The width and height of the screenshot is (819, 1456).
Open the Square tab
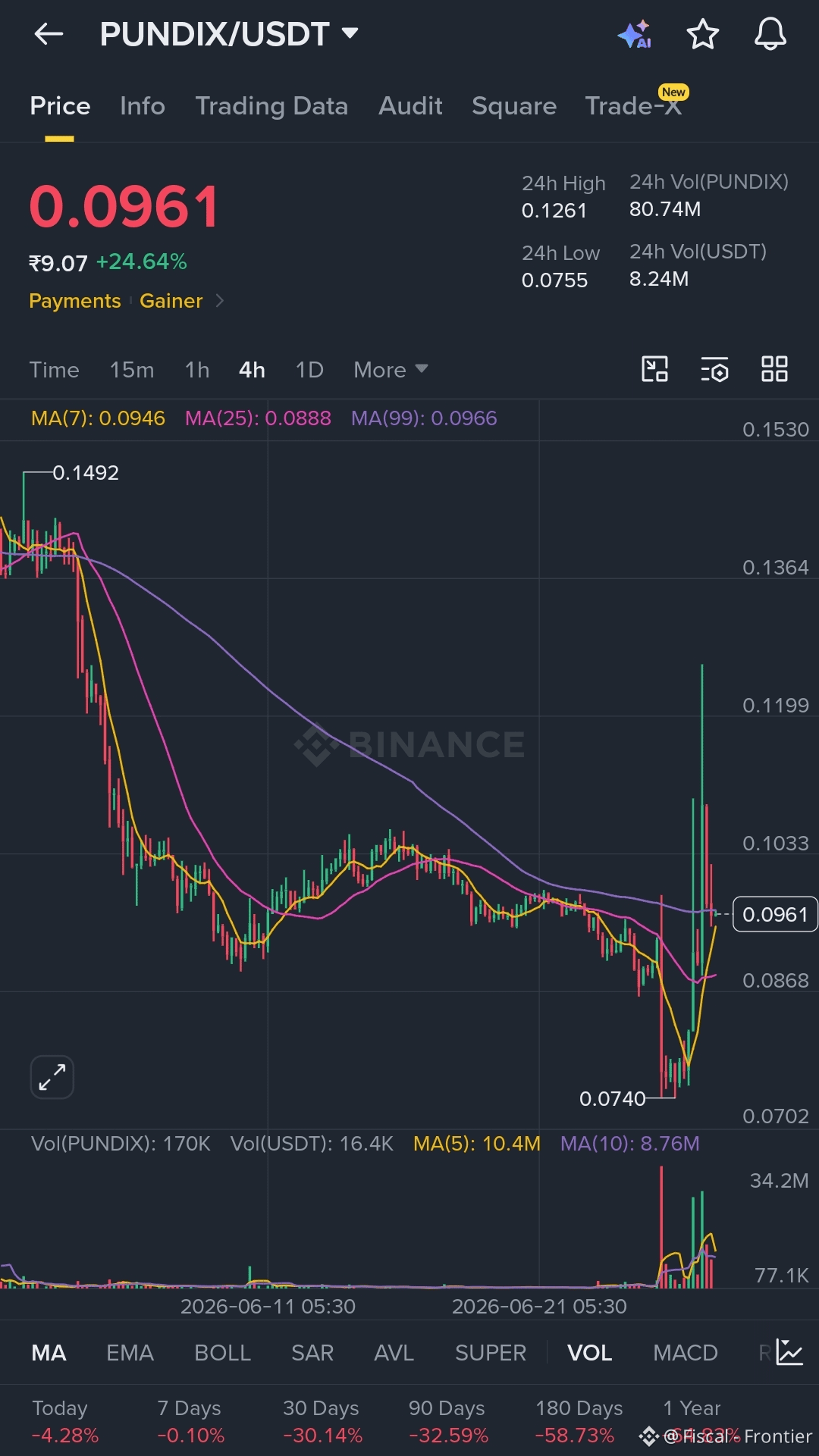tap(514, 106)
